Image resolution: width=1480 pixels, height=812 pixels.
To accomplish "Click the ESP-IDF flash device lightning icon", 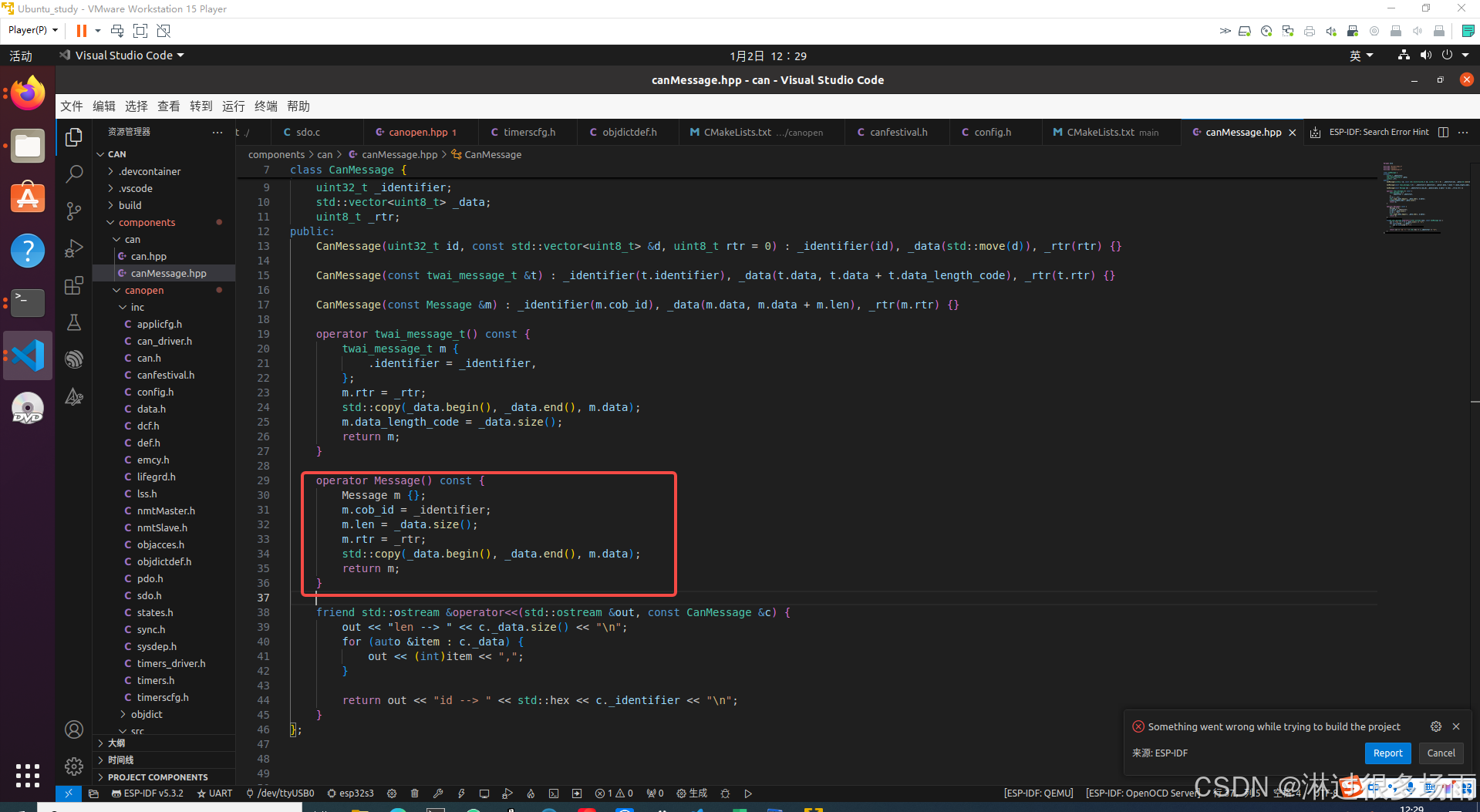I will (461, 793).
